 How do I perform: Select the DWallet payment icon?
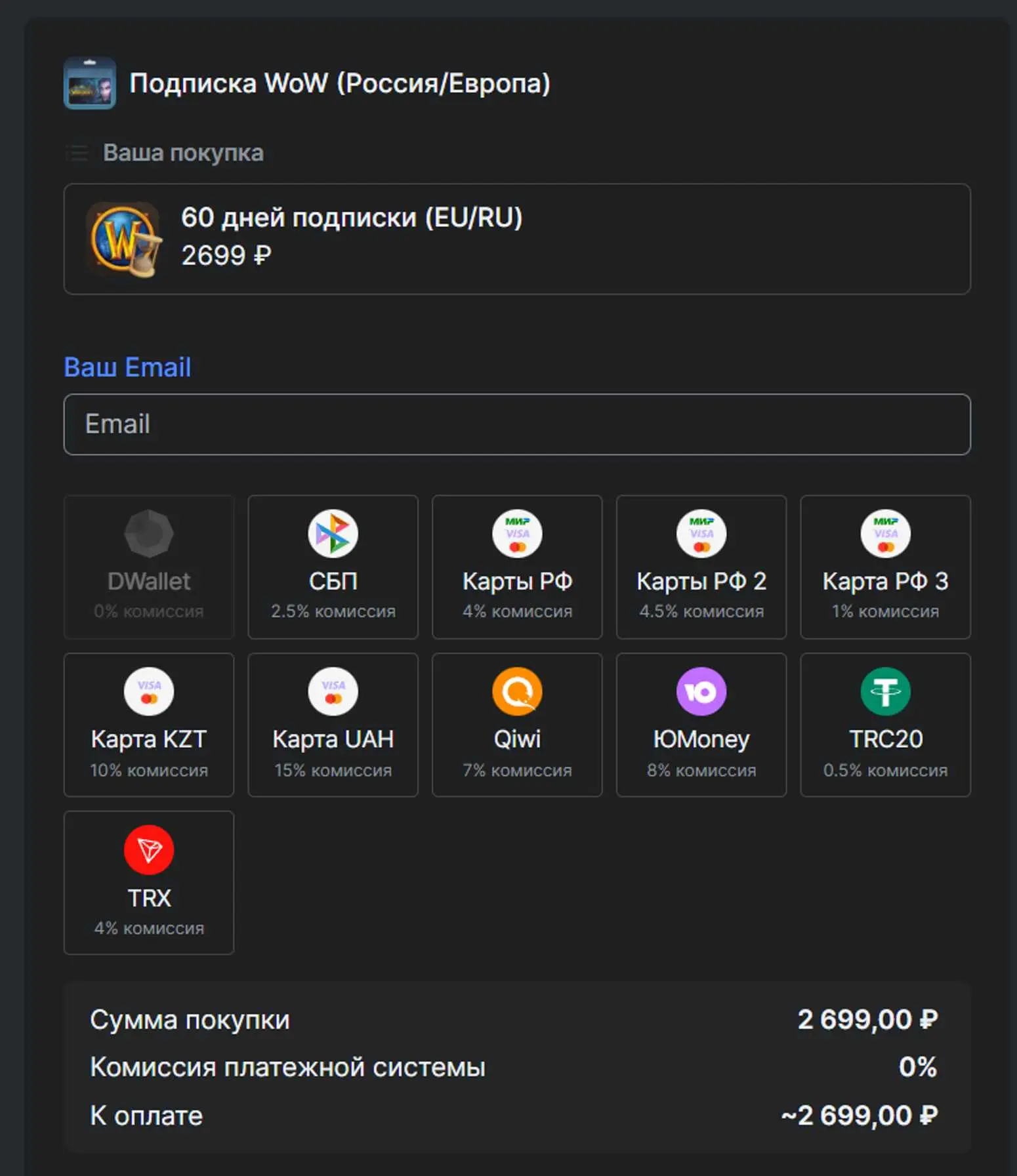tap(149, 534)
